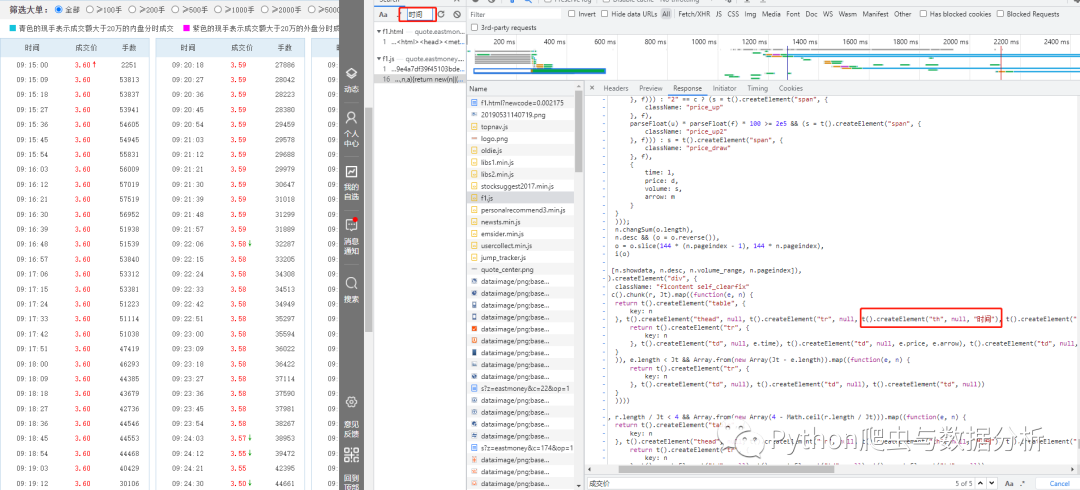
Task: Click the file icon beside topnav.js
Action: click(x=474, y=127)
